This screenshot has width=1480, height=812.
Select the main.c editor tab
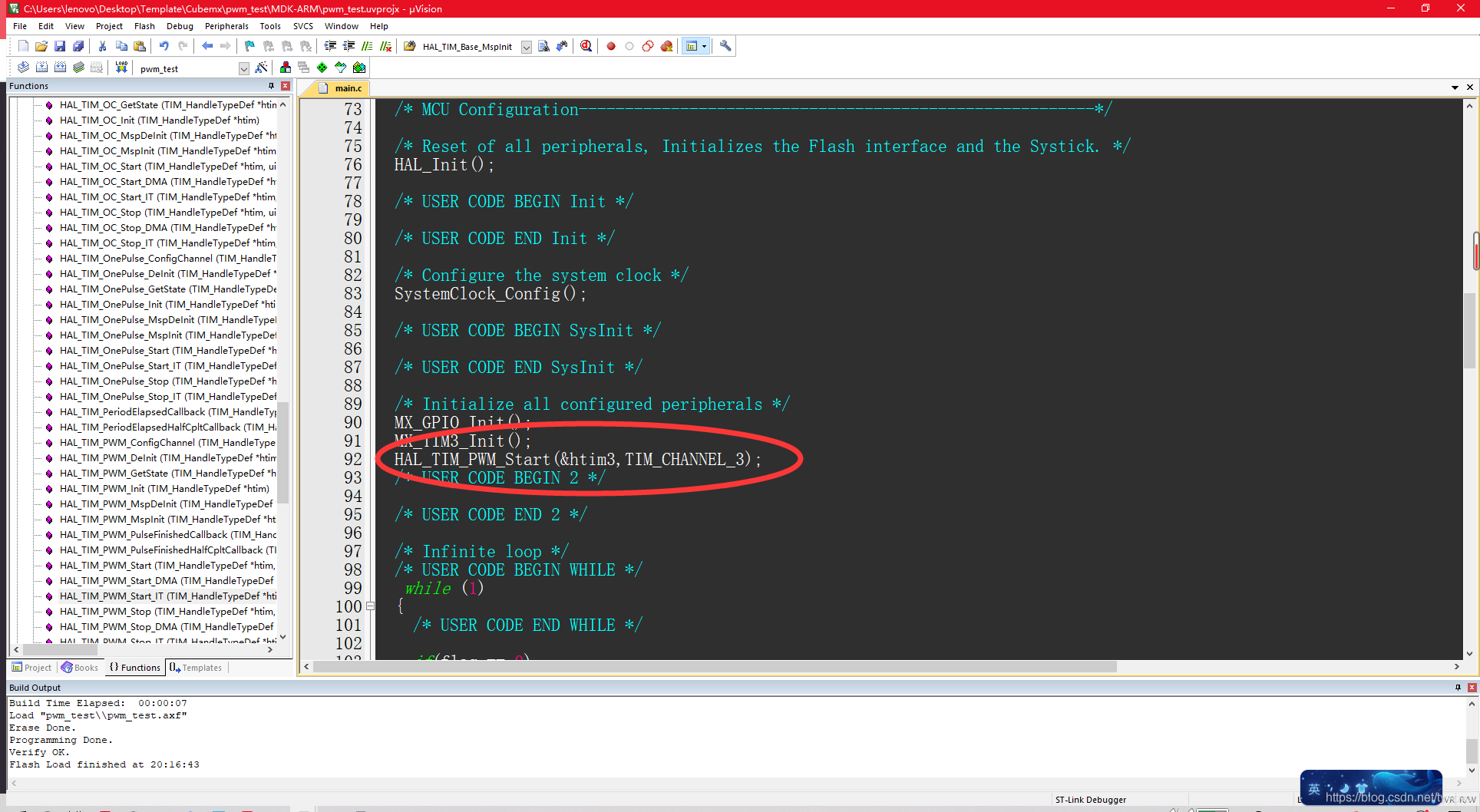coord(341,88)
